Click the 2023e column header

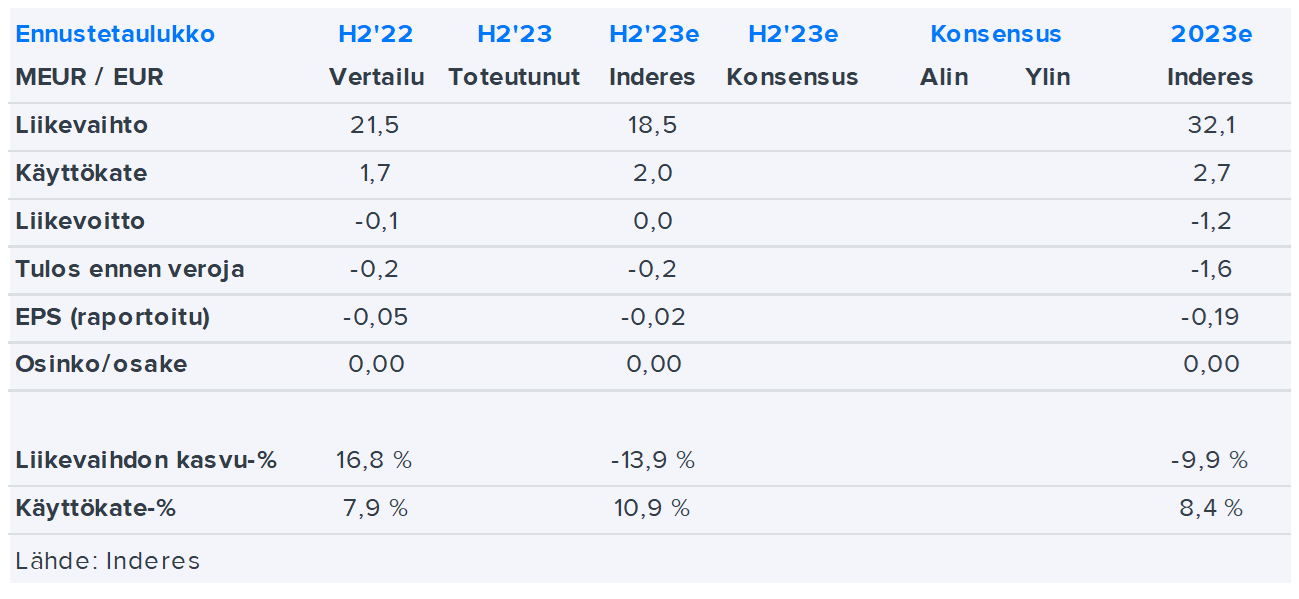[1211, 34]
